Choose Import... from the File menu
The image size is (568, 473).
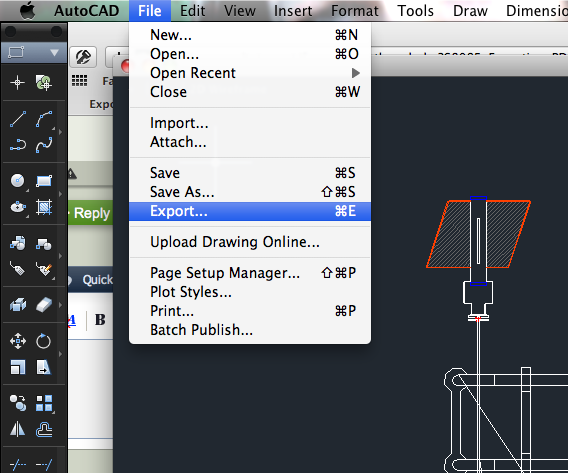(x=250, y=123)
